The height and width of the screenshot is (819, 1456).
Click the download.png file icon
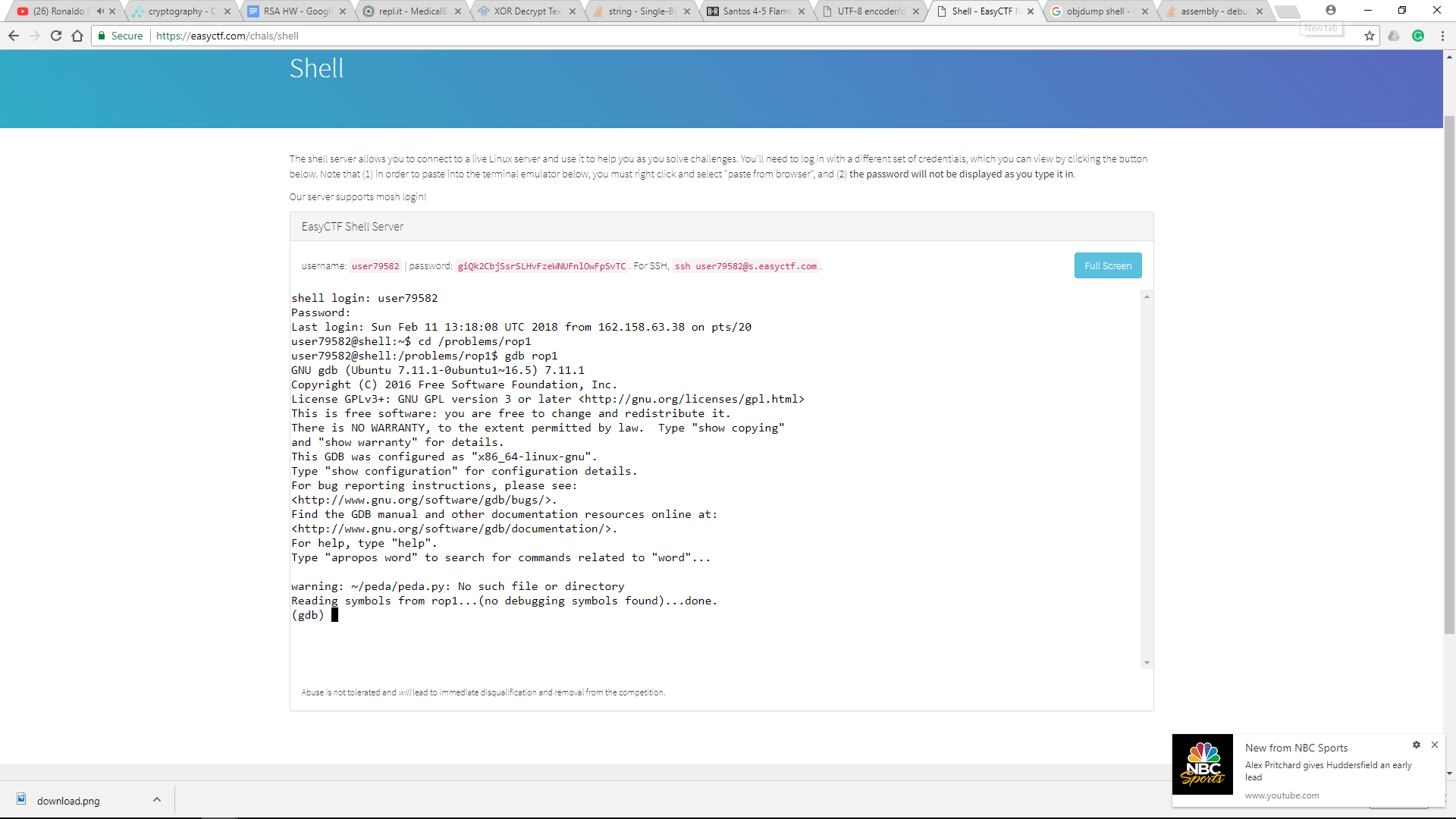[22, 799]
